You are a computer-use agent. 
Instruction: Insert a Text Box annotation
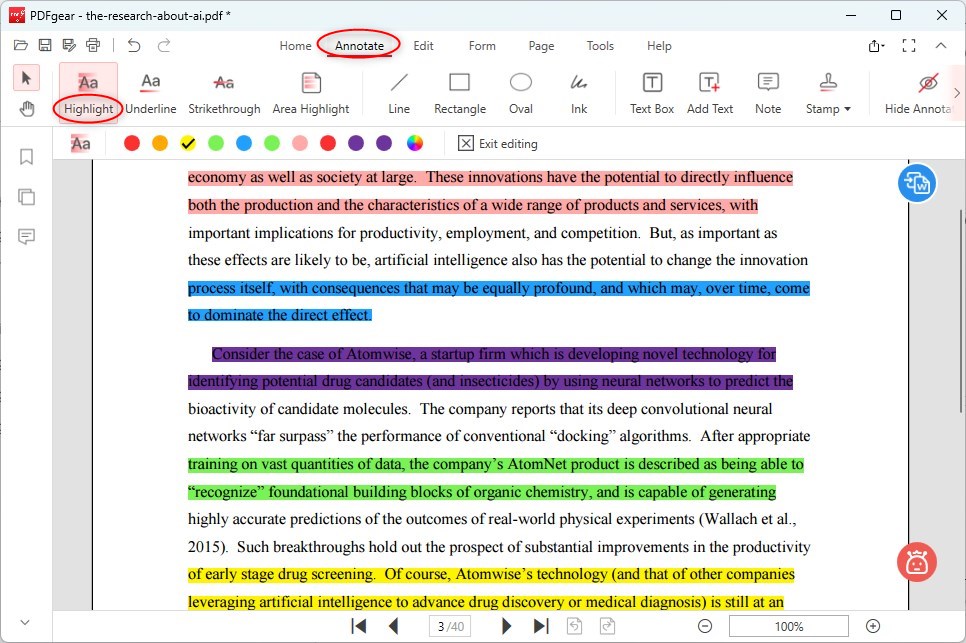pyautogui.click(x=651, y=90)
